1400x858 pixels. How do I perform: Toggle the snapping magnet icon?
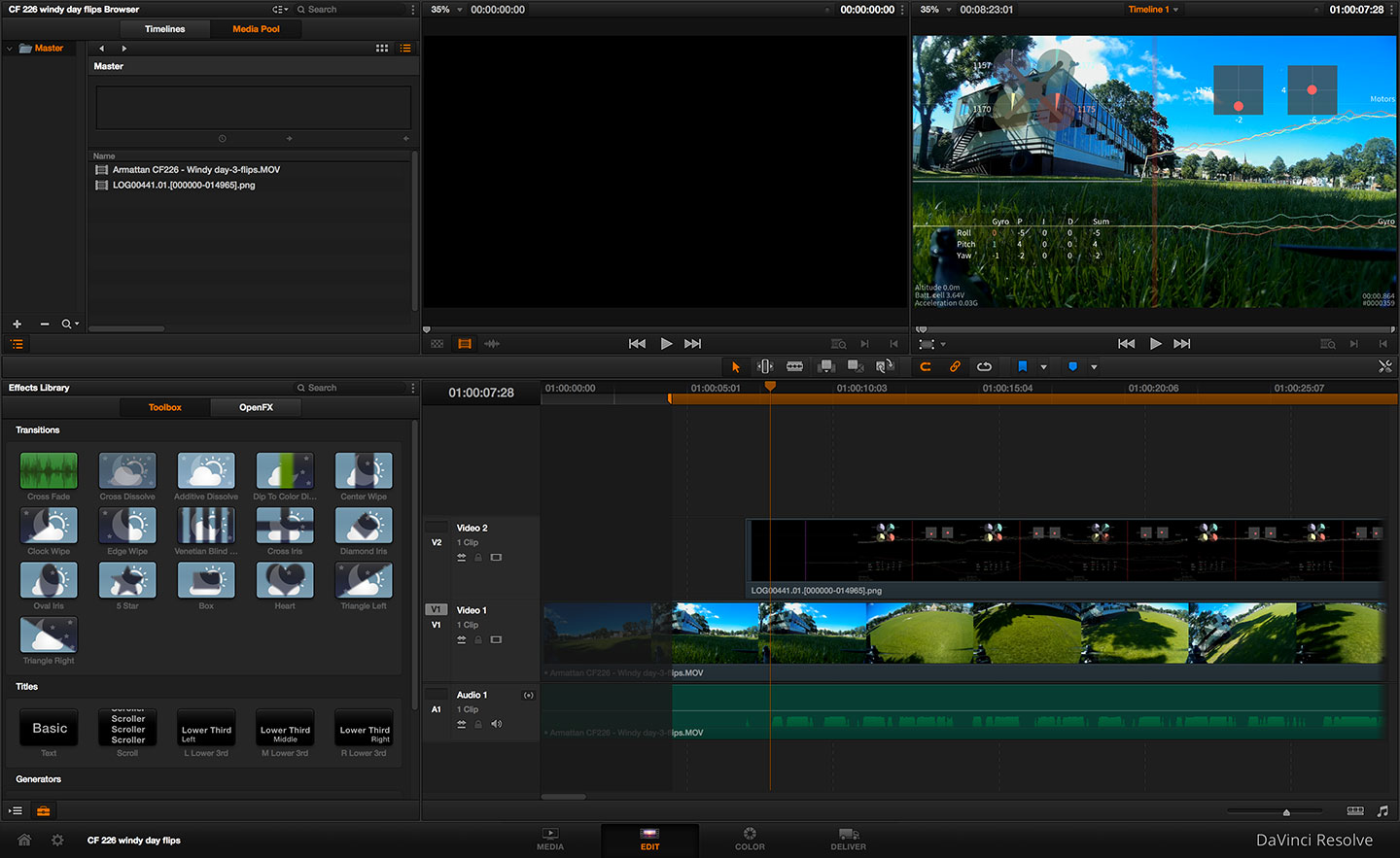point(926,366)
